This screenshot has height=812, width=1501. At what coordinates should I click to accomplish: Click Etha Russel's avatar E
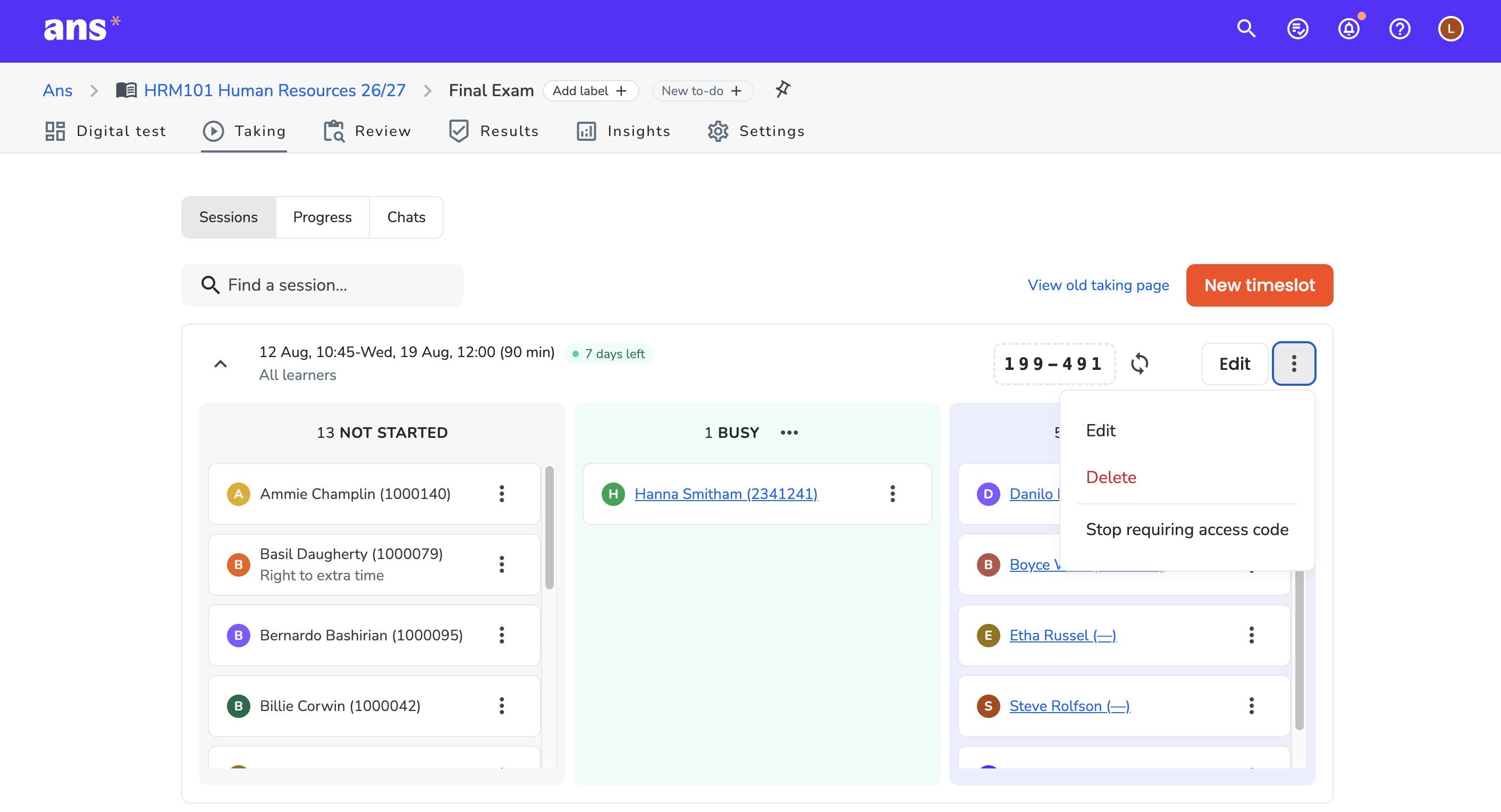point(988,635)
